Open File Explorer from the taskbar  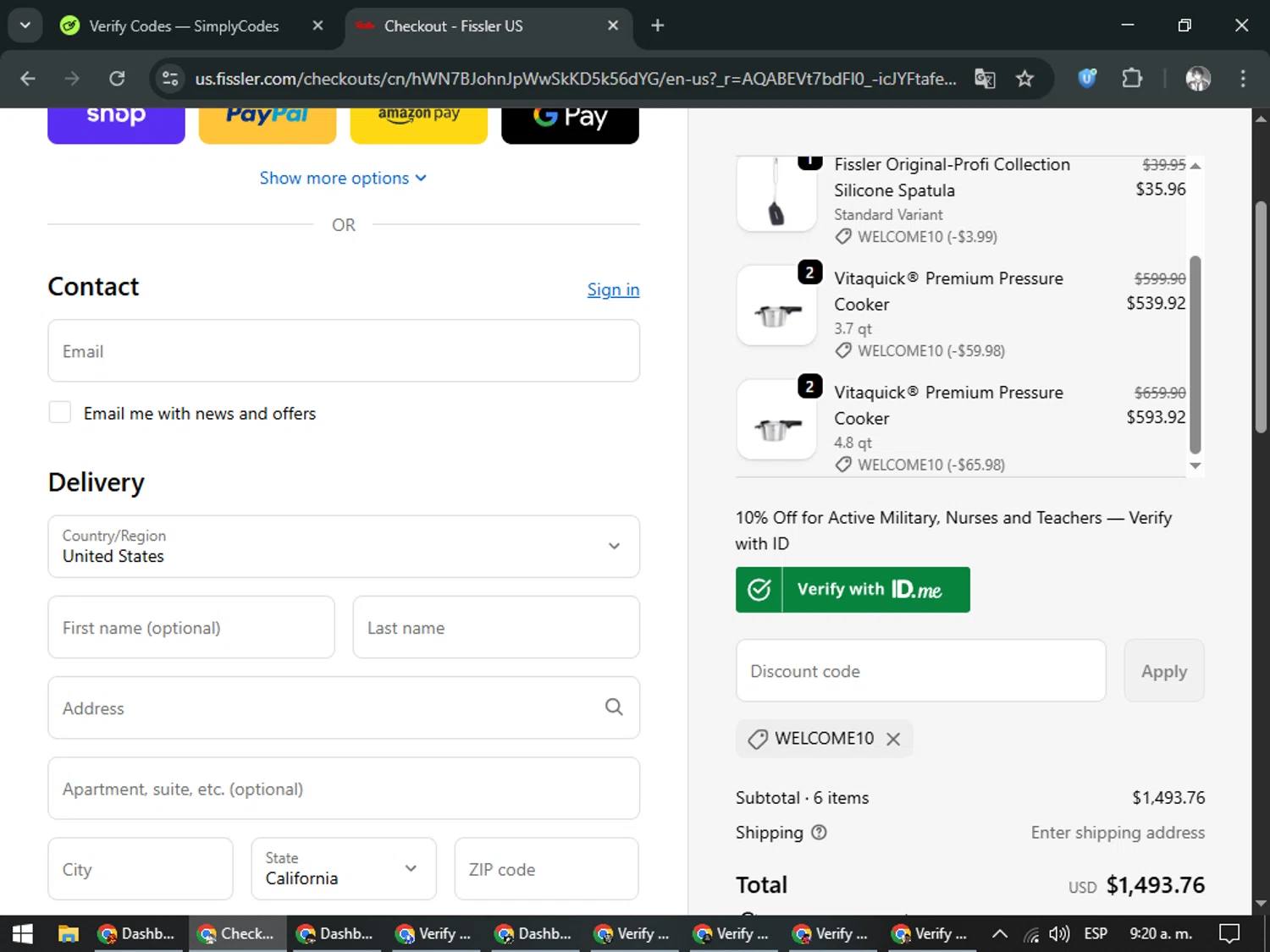pos(68,933)
